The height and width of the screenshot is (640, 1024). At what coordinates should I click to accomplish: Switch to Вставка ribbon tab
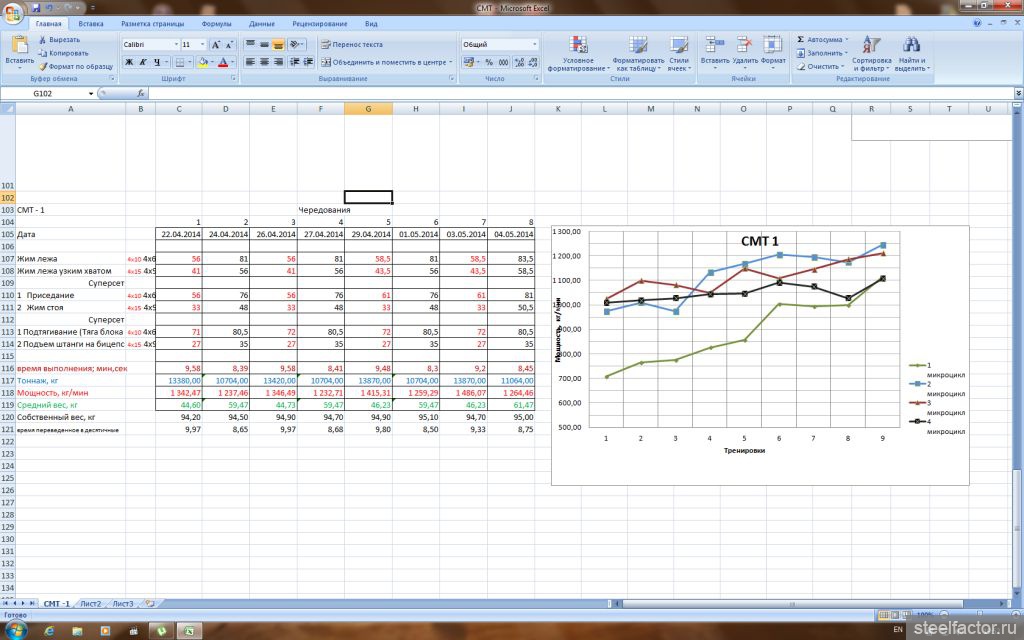tap(91, 24)
